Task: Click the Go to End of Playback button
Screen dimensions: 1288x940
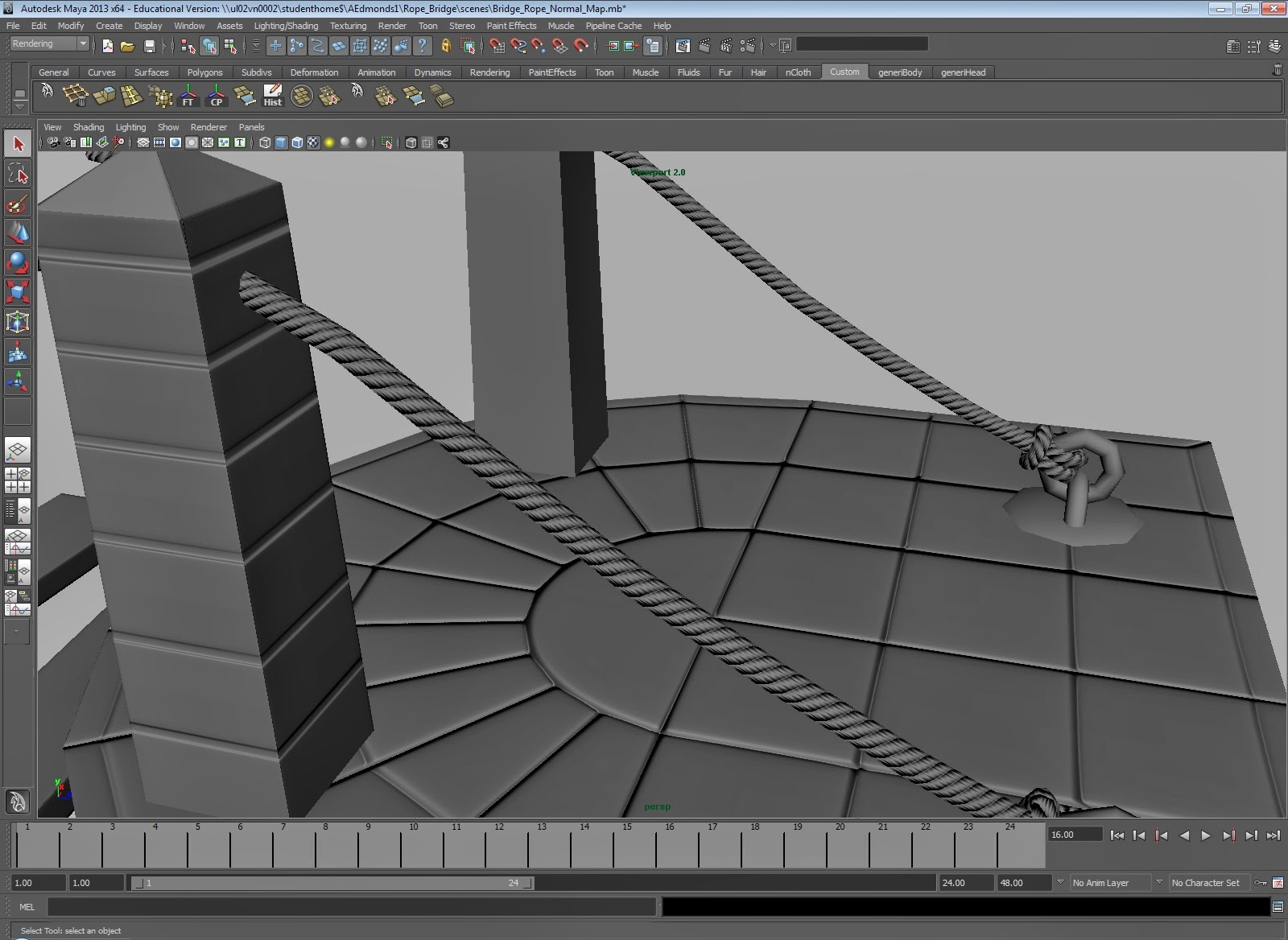Action: [1274, 835]
